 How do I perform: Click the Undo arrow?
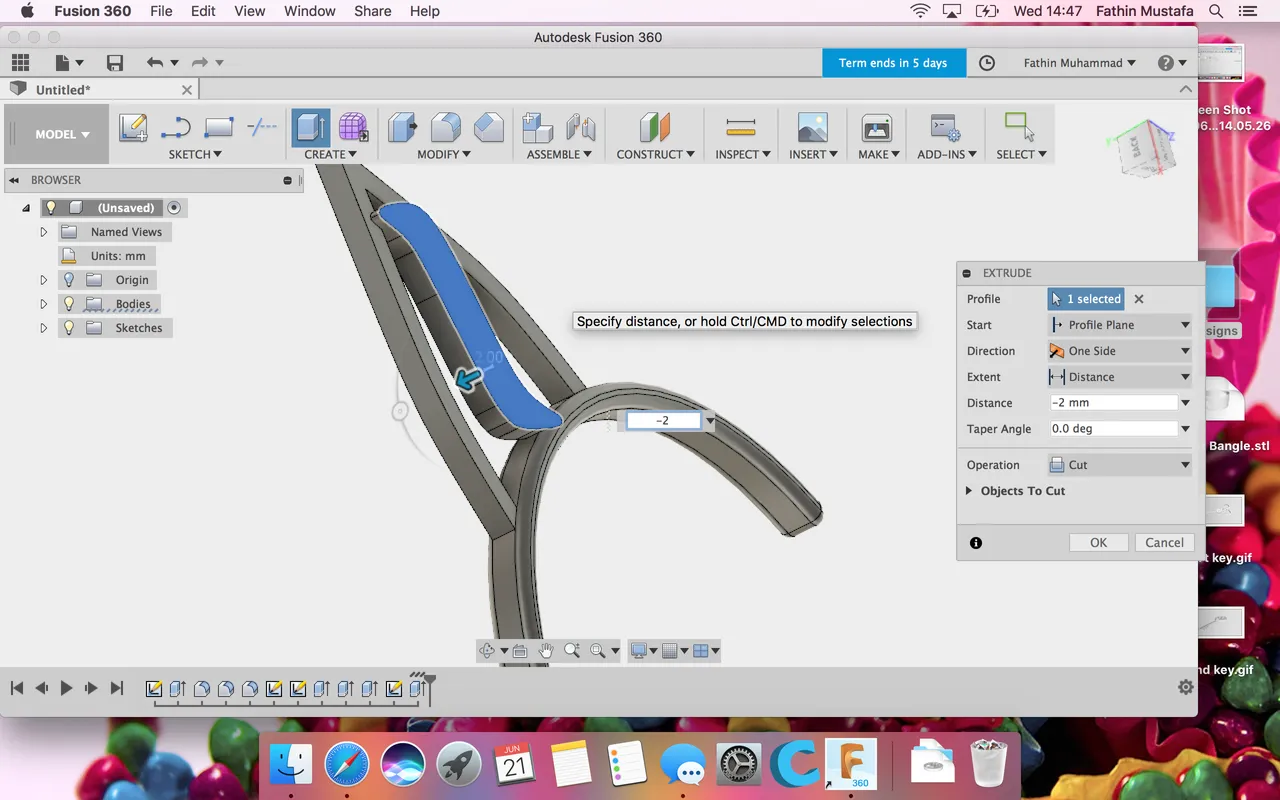[154, 63]
